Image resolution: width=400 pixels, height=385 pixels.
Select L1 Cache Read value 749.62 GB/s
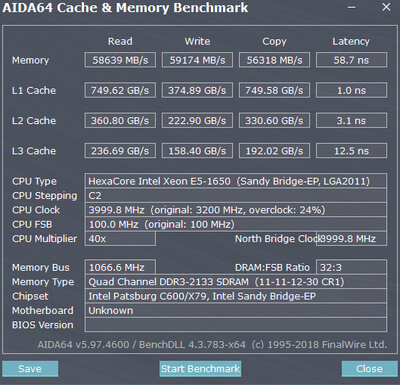(x=120, y=90)
